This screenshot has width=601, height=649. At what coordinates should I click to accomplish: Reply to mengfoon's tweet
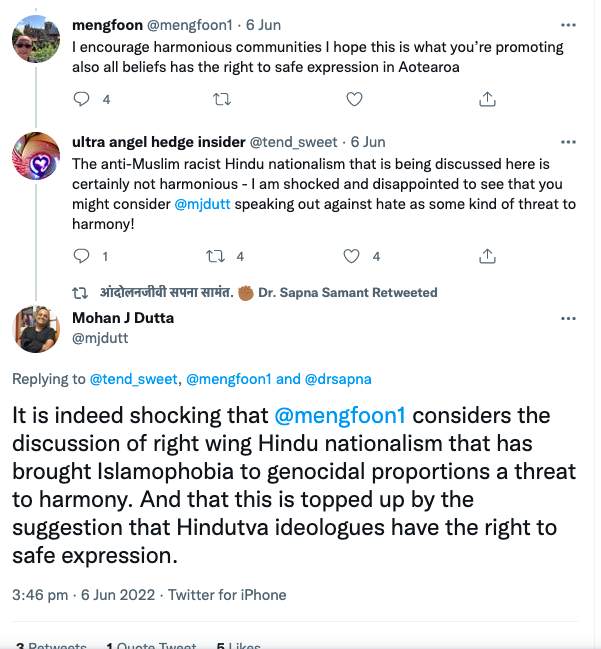click(82, 98)
